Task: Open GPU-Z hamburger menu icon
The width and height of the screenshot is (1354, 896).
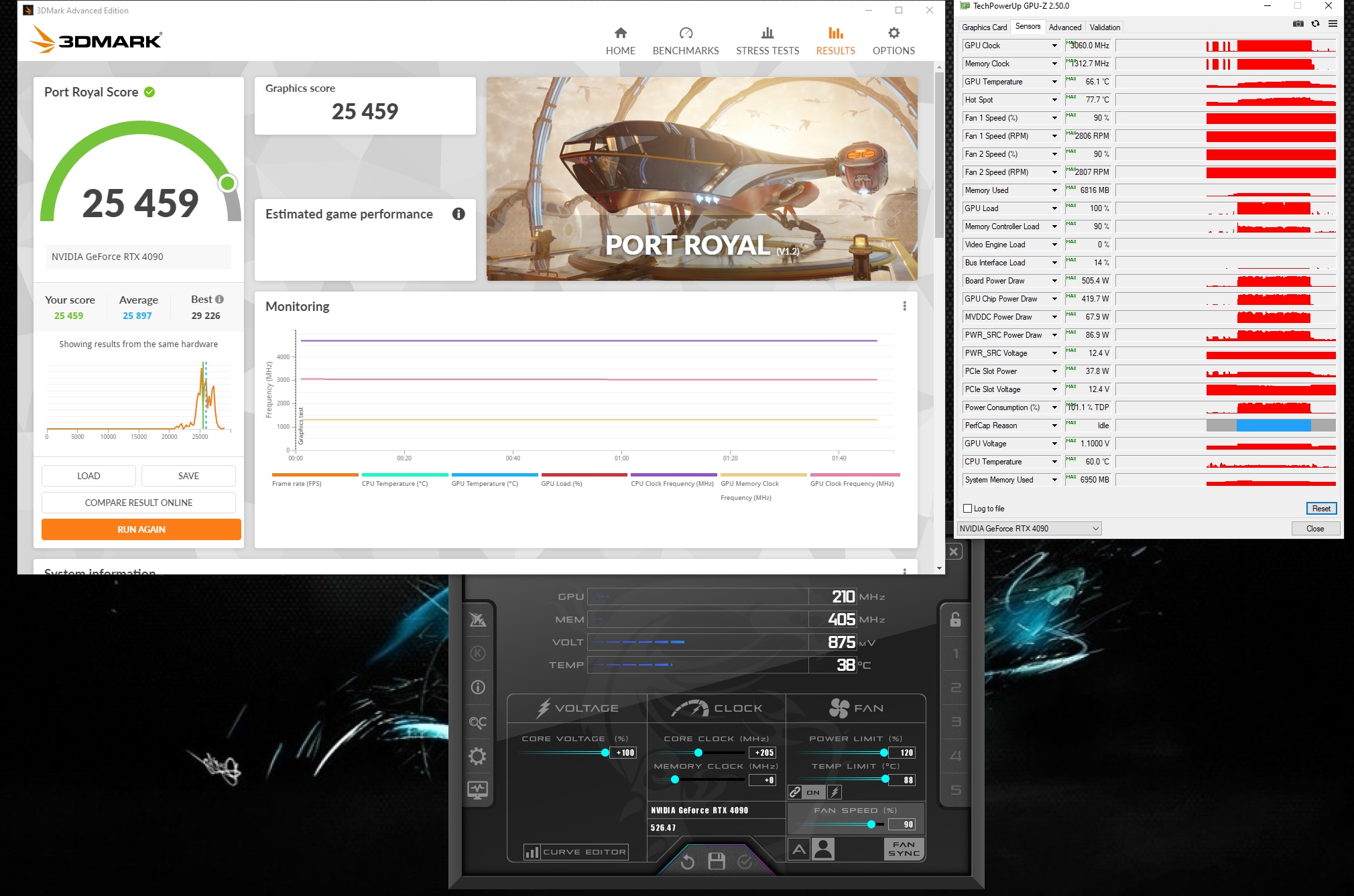Action: (x=1333, y=23)
